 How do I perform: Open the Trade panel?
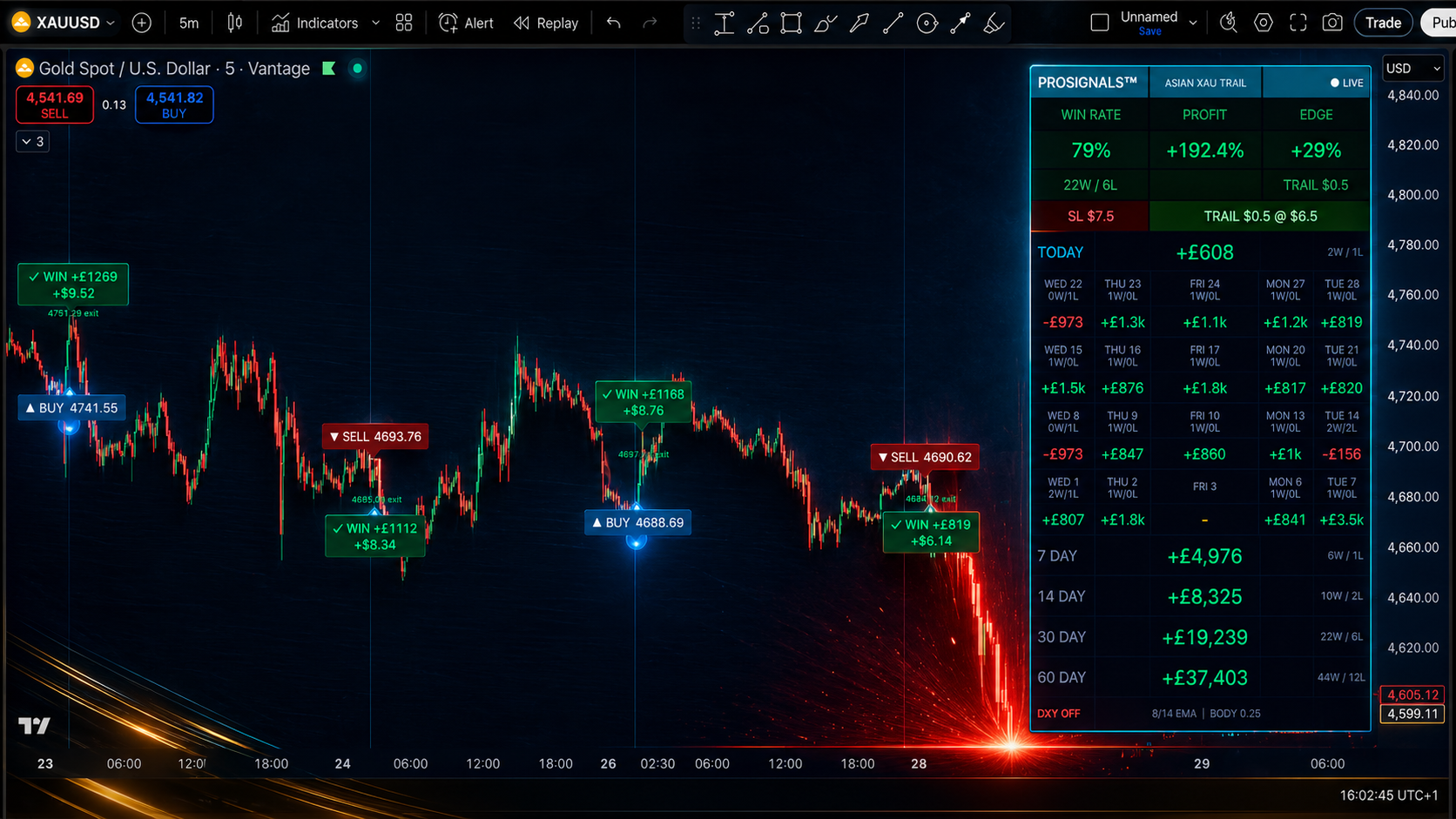pos(1383,23)
